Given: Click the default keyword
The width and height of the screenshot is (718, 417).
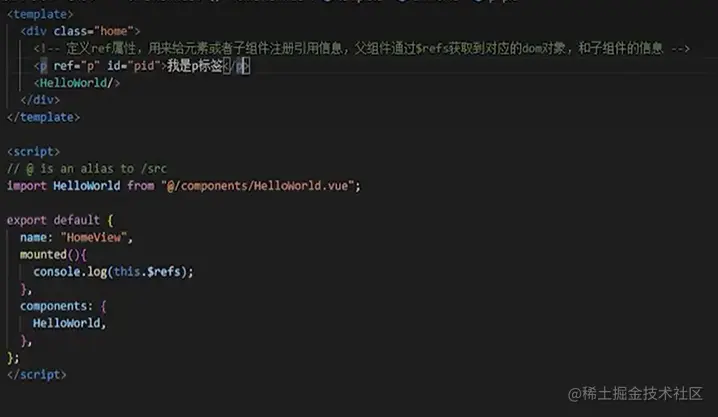Looking at the screenshot, I should pos(76,220).
